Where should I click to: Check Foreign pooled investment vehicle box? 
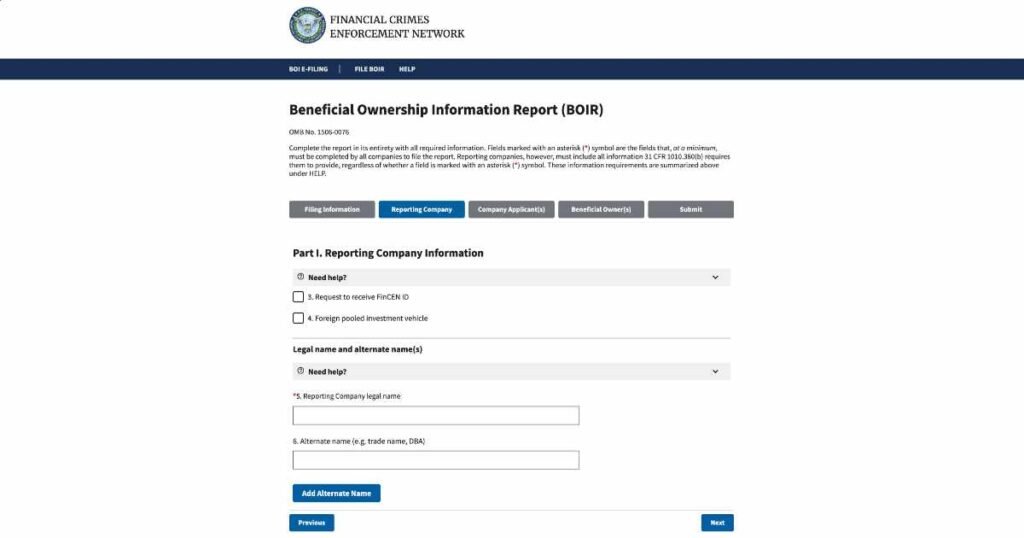point(298,318)
